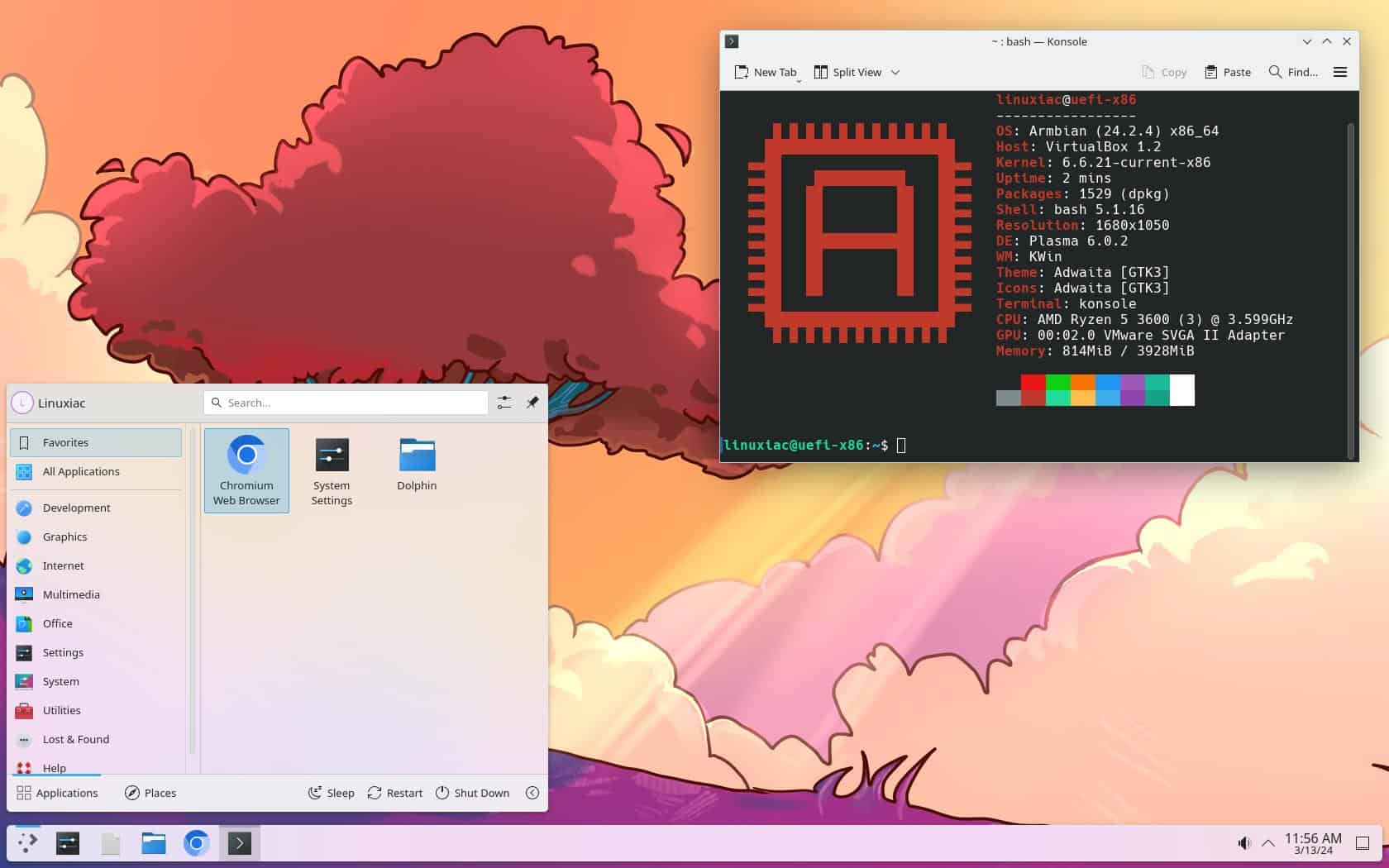Screen dimensions: 1389x868
Task: Select the Multimedia category in the sidebar
Action: coord(71,594)
